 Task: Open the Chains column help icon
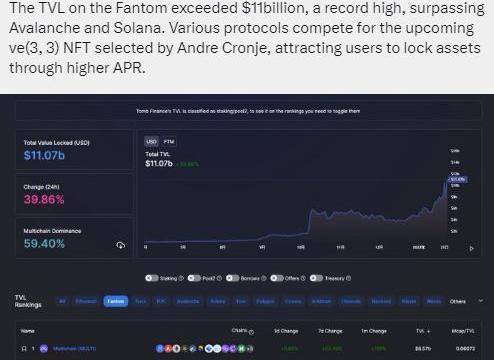pos(251,332)
